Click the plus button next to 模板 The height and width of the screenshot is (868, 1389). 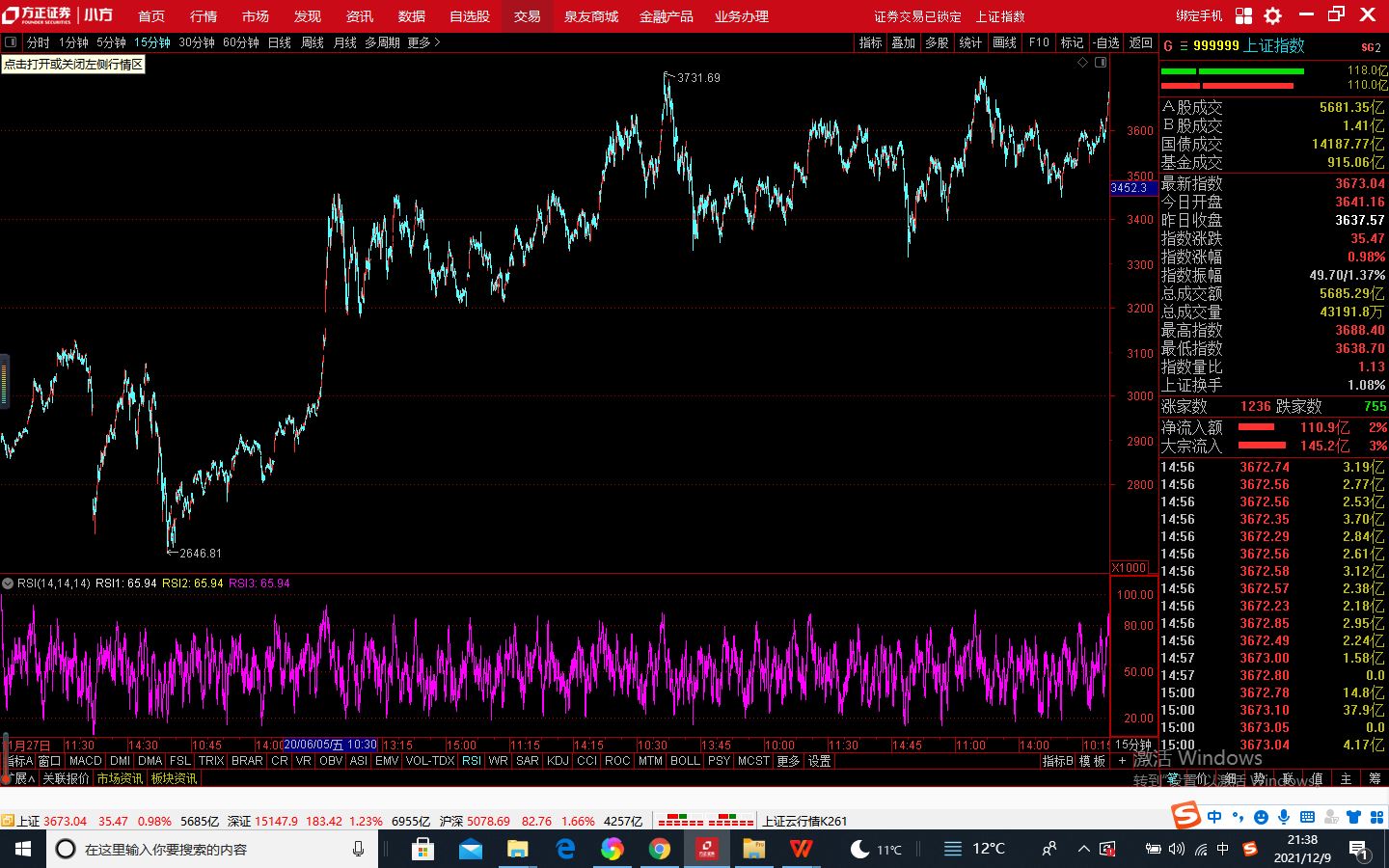[x=1122, y=761]
